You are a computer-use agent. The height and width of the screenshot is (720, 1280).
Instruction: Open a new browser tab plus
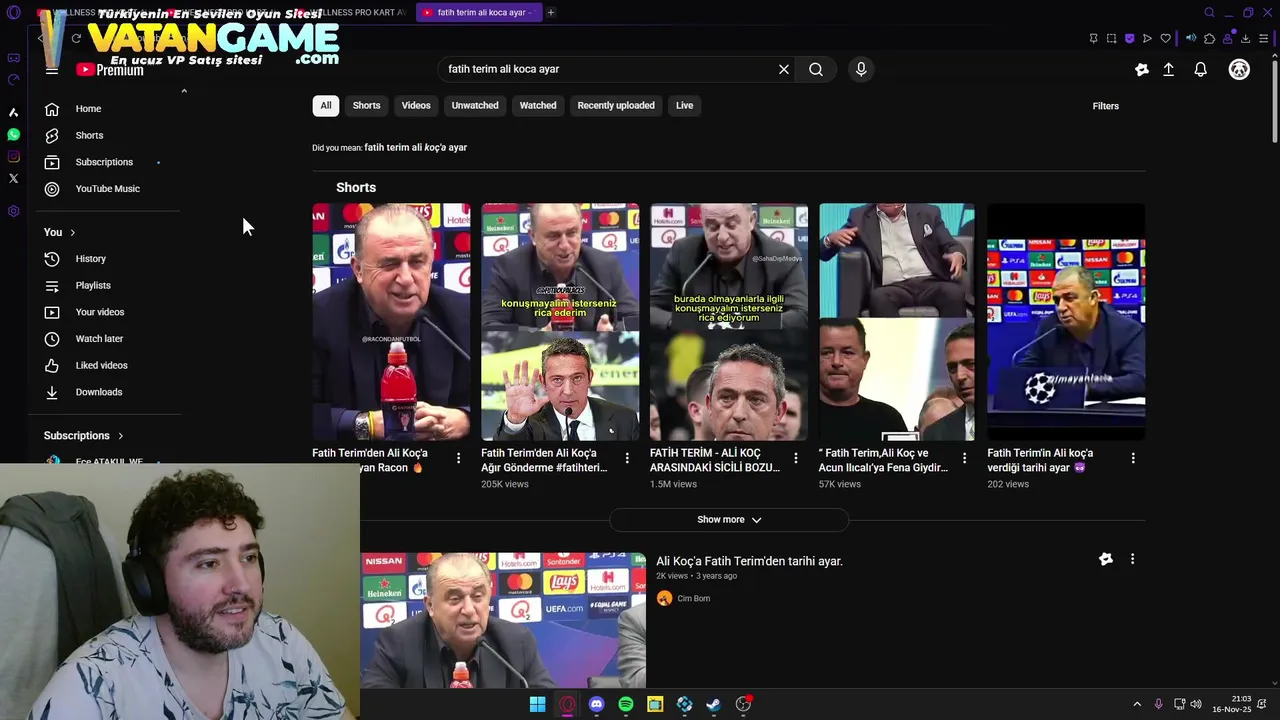pos(550,12)
